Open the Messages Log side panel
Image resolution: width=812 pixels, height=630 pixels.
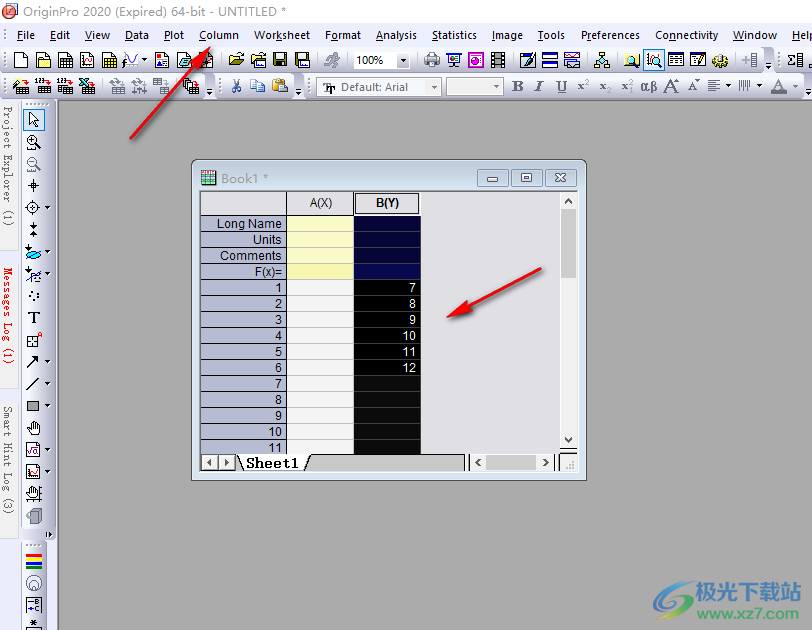(7, 316)
